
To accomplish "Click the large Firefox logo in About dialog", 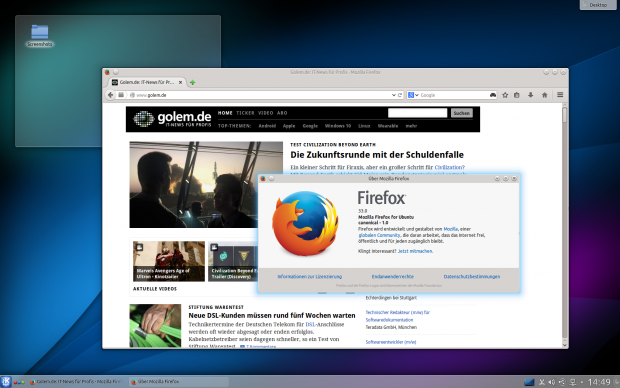I will [x=305, y=224].
